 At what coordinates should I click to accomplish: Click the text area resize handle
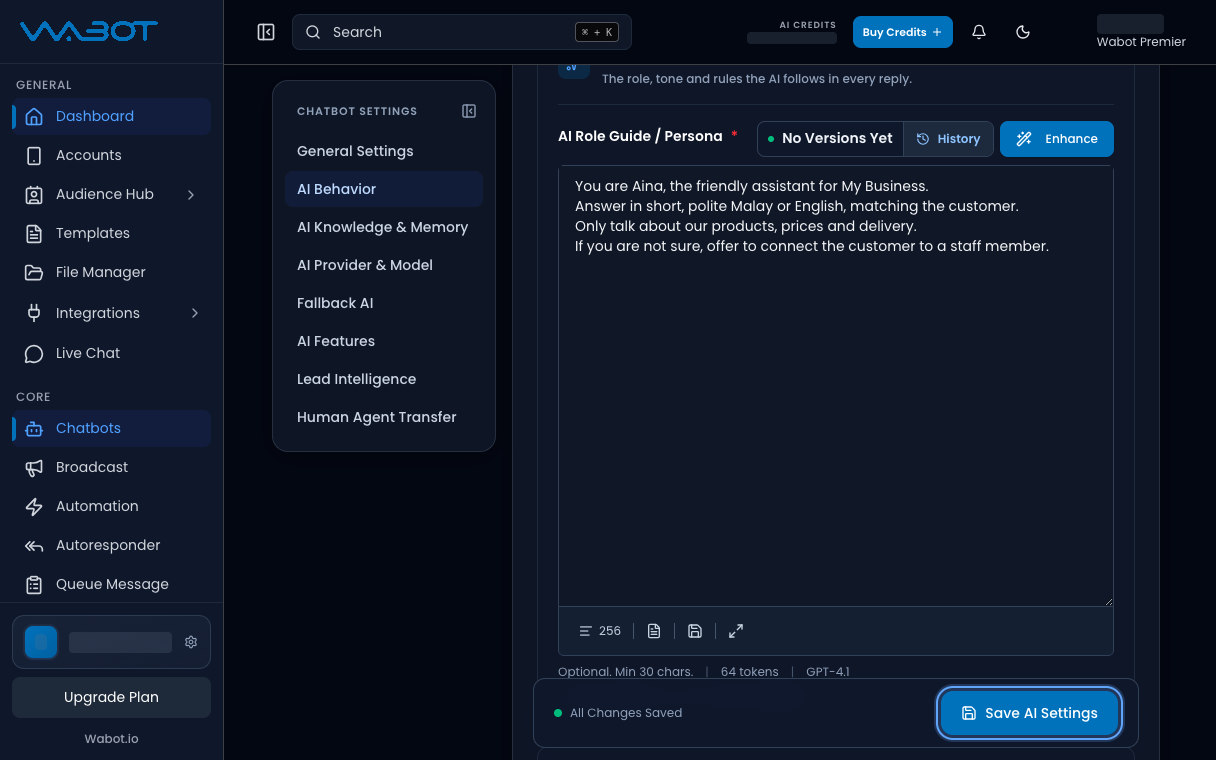pos(1108,600)
